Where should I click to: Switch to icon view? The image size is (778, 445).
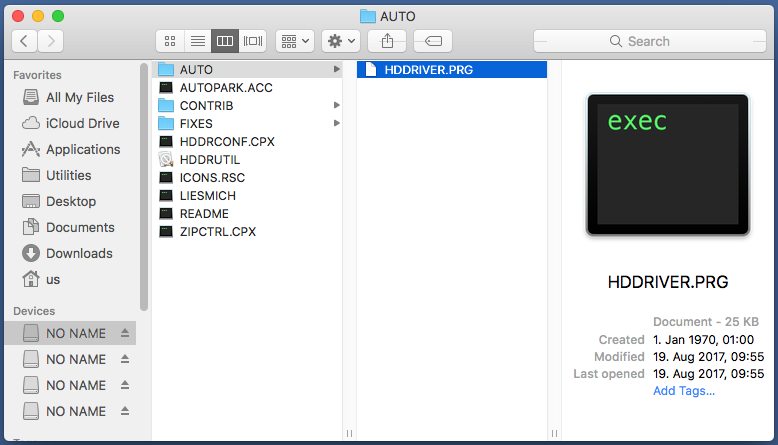coord(170,41)
